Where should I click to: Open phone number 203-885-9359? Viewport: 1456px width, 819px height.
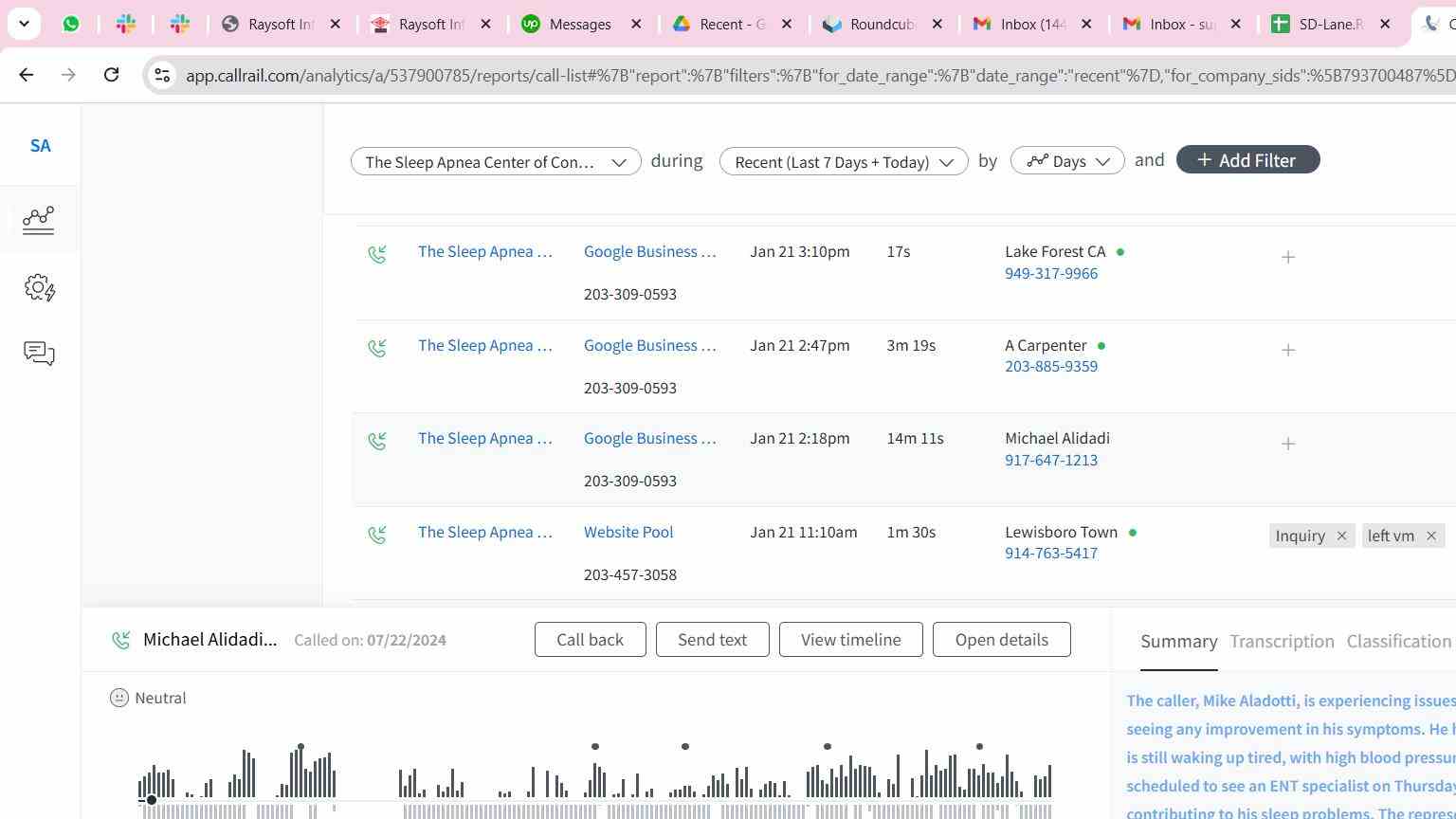pyautogui.click(x=1051, y=366)
